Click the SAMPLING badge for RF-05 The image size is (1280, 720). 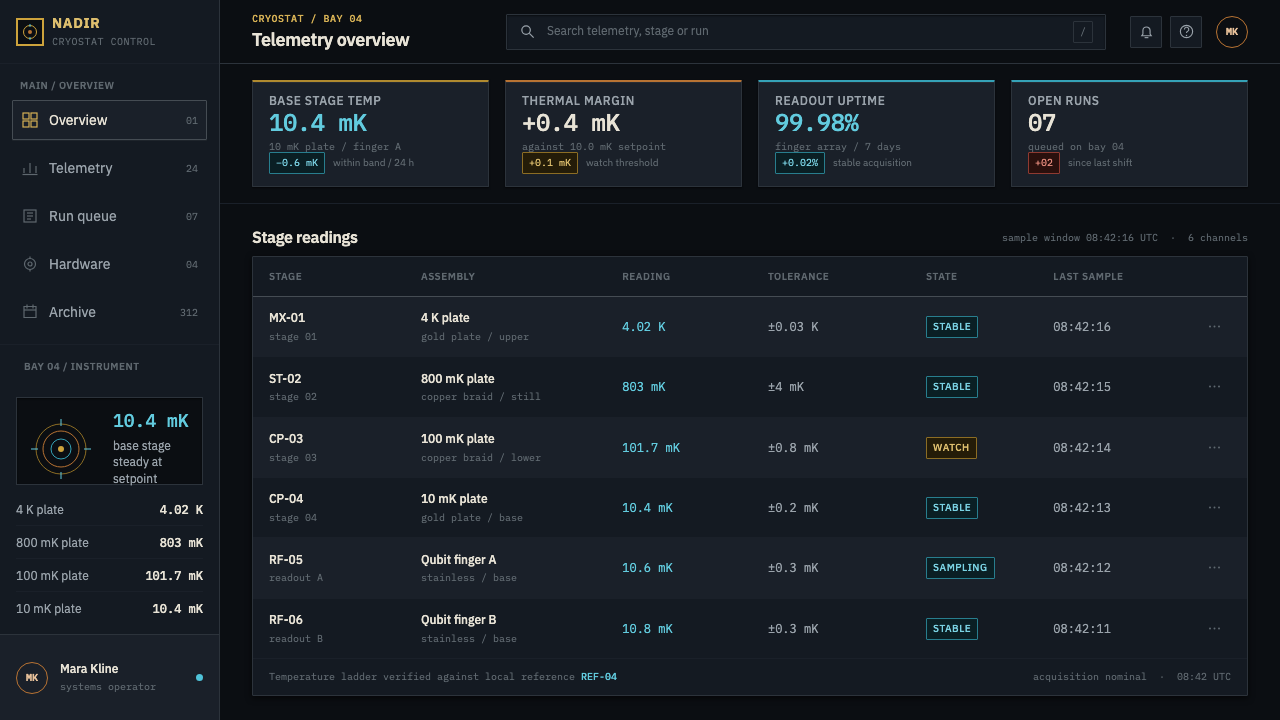click(960, 568)
